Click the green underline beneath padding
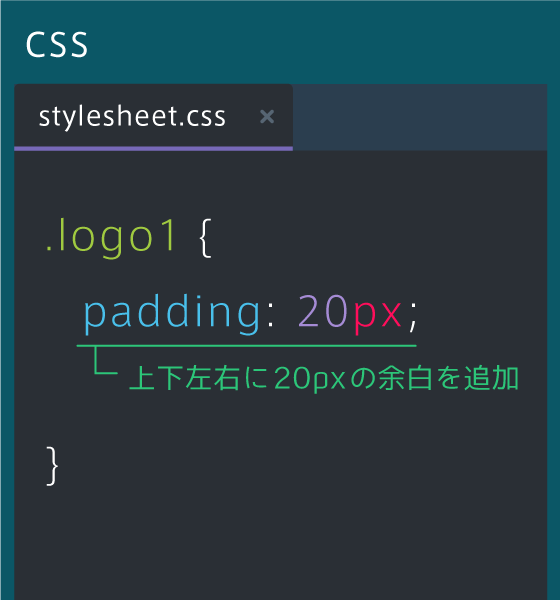The image size is (560, 600). point(247,346)
